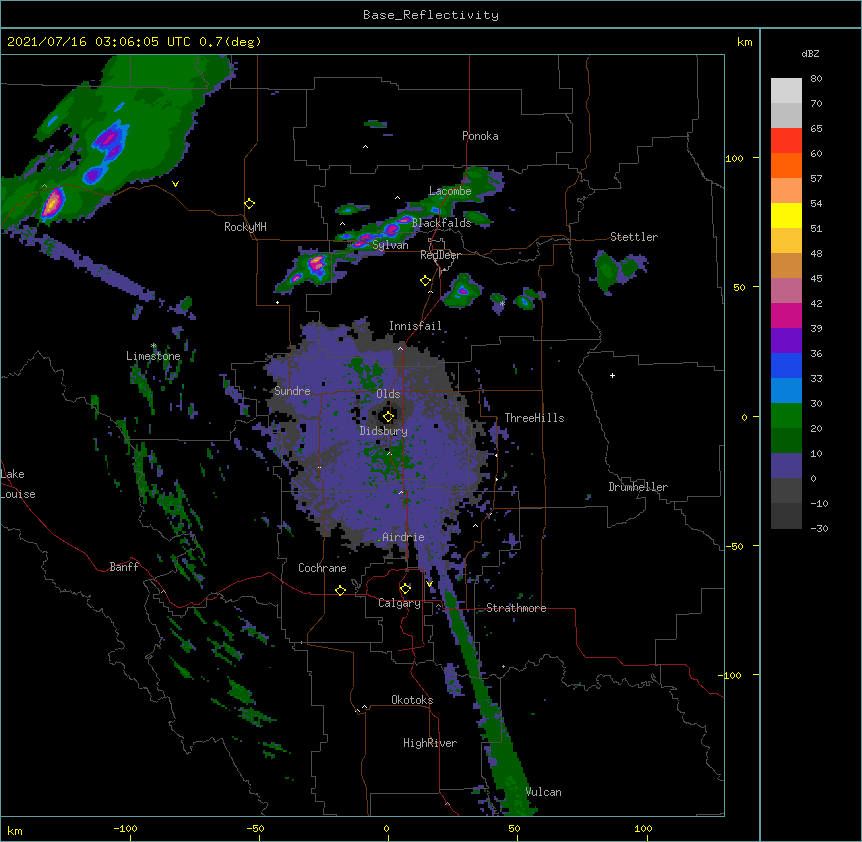Click the Lake Louise label
862x842 pixels.
point(18,484)
